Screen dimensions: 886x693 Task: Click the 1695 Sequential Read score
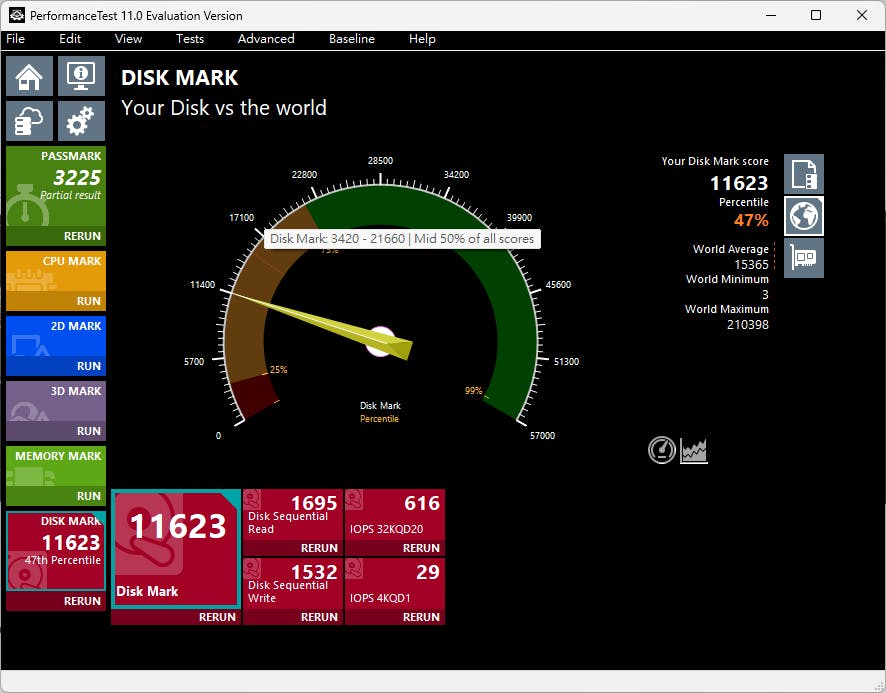tap(314, 503)
